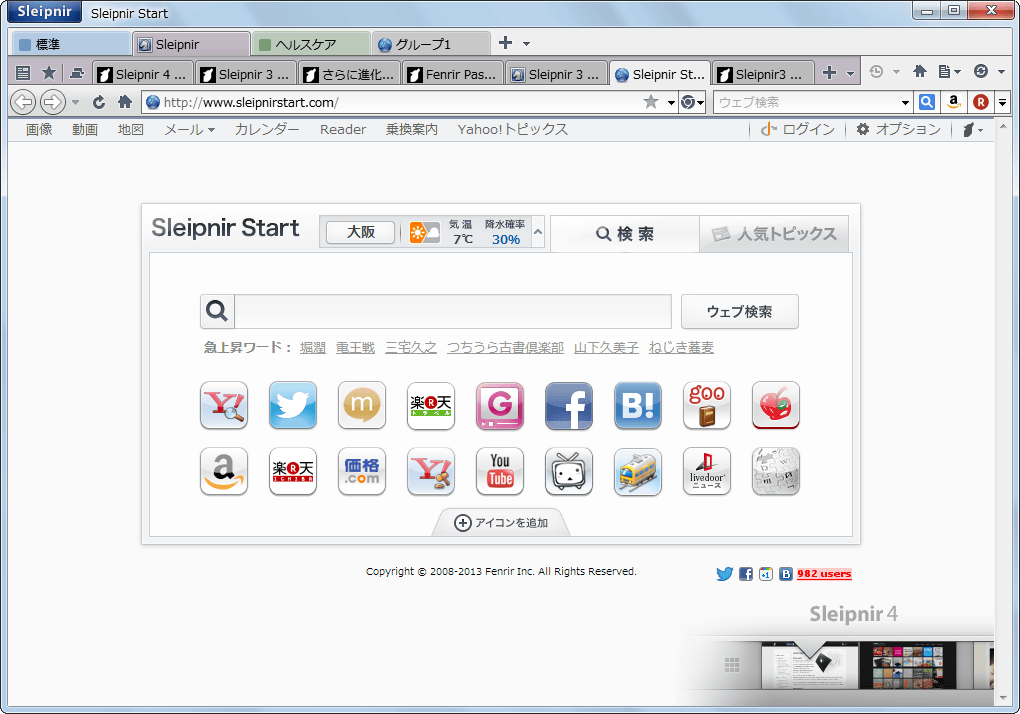
Task: Open the mixi "m" icon
Action: click(x=362, y=406)
